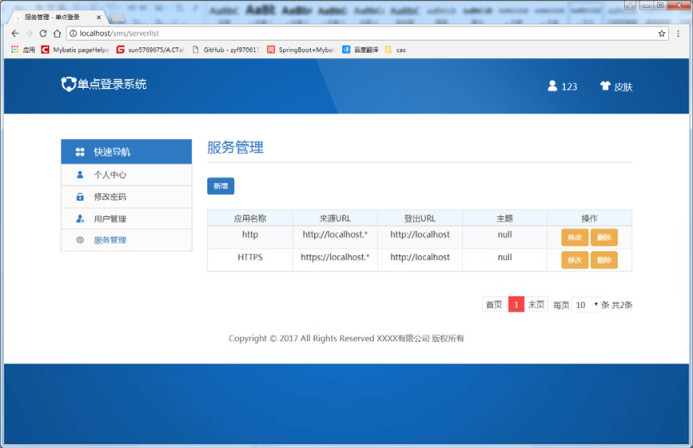
Task: Select 修改密码 from the sidebar
Action: 110,197
